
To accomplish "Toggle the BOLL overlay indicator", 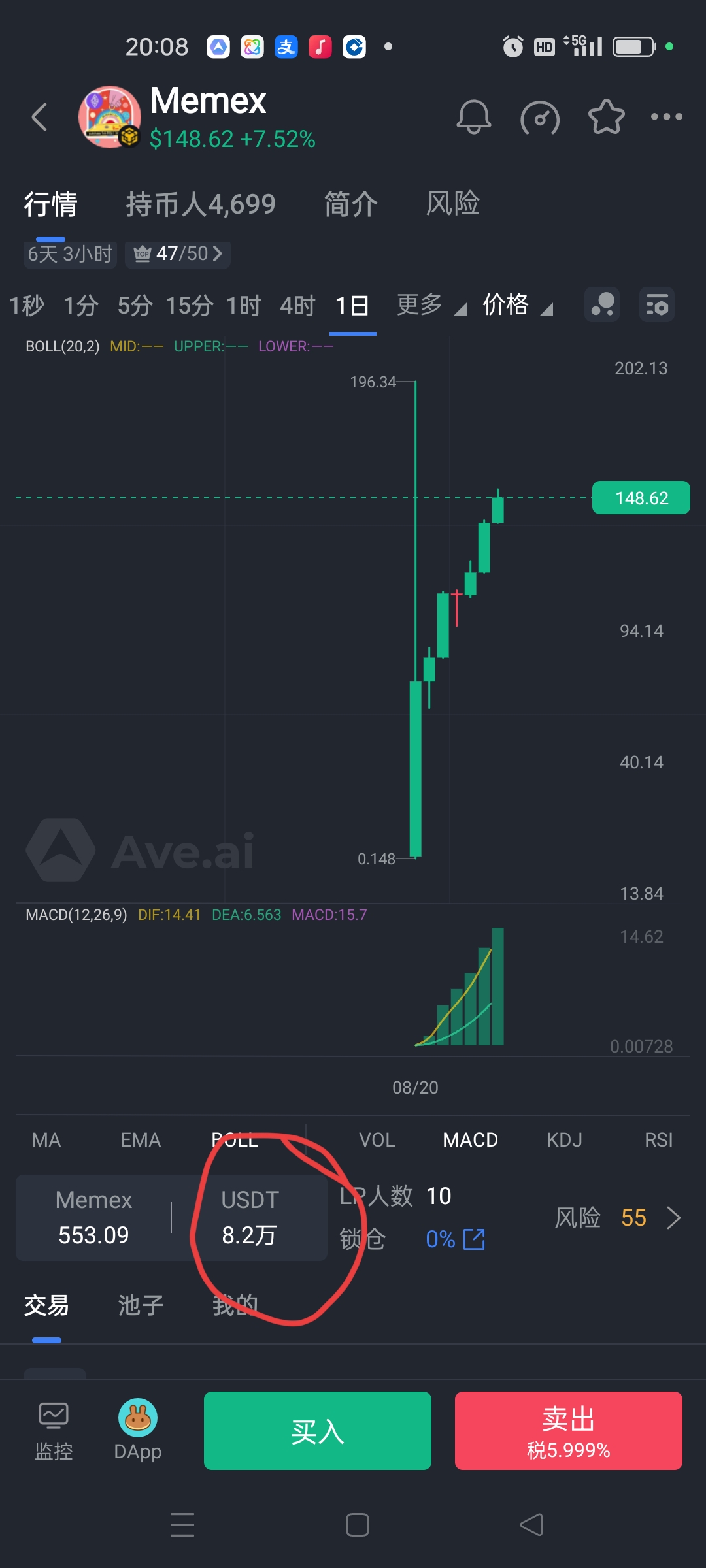I will click(235, 1140).
